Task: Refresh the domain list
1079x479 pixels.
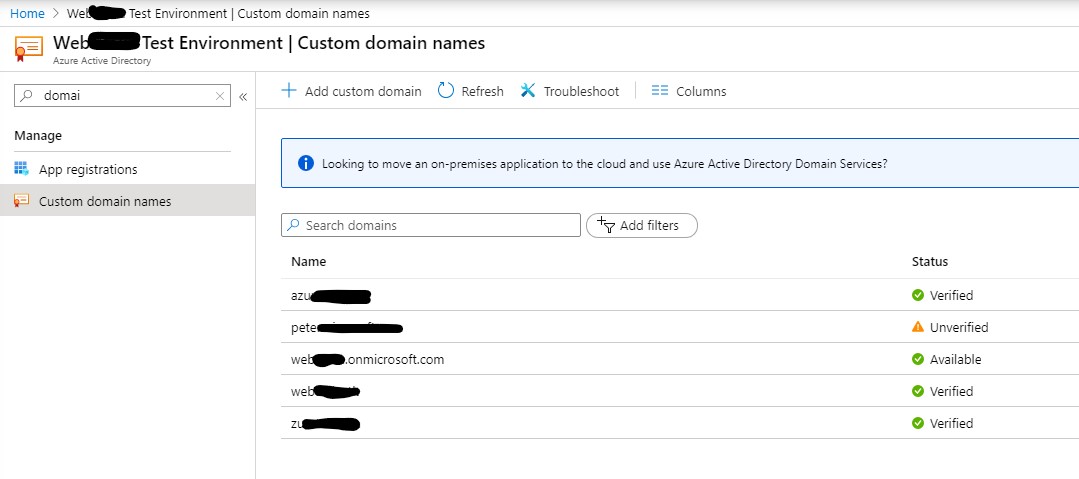Action: (471, 91)
